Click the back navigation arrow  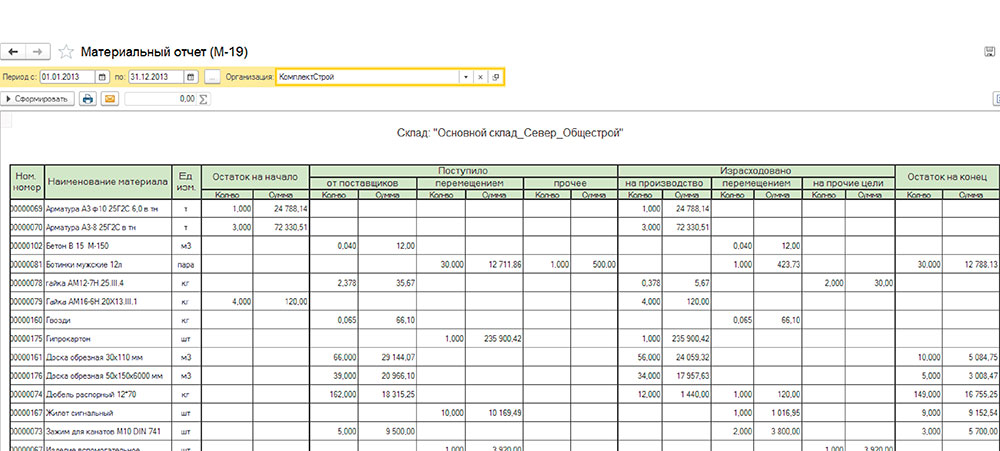coord(14,51)
